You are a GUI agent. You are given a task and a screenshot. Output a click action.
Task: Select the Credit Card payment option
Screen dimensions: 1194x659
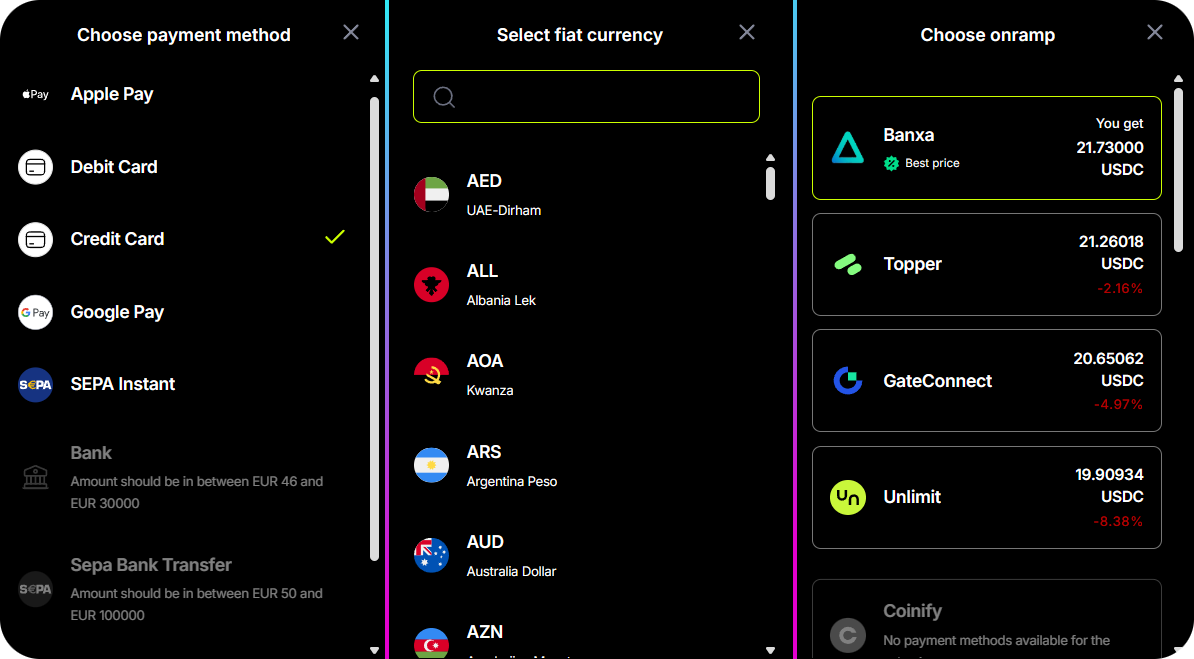(118, 239)
